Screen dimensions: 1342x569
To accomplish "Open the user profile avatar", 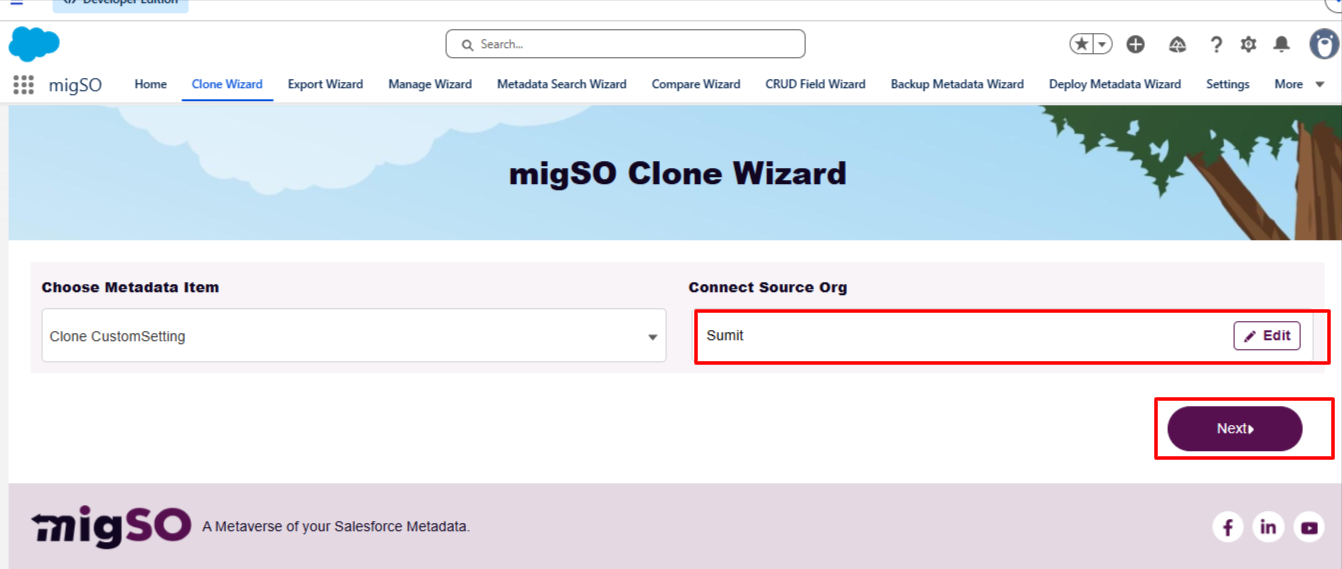I will 1324,44.
